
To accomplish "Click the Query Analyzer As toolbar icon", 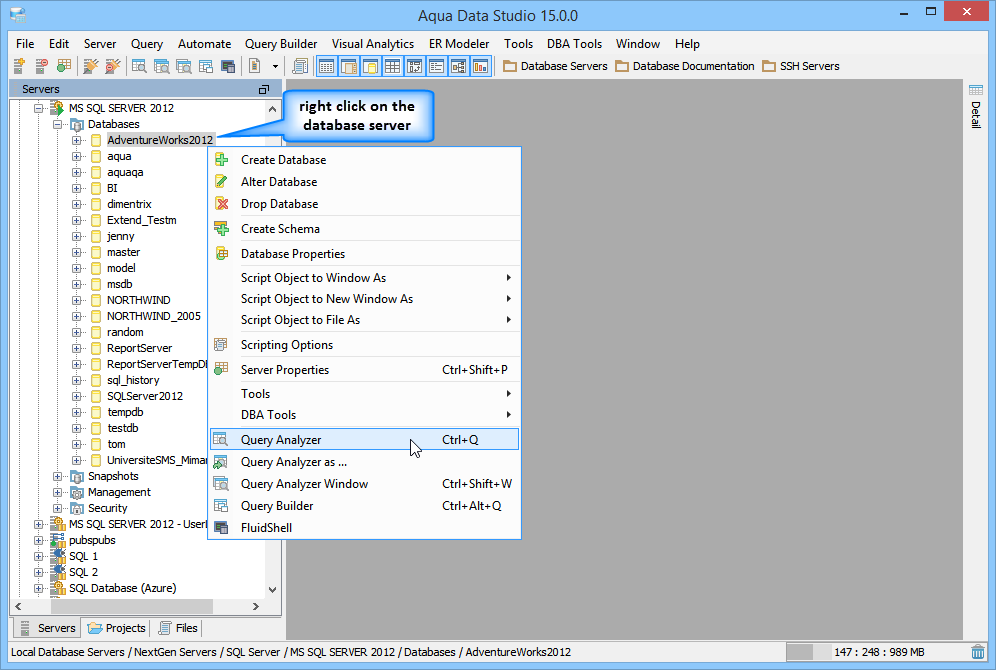I will [x=161, y=65].
